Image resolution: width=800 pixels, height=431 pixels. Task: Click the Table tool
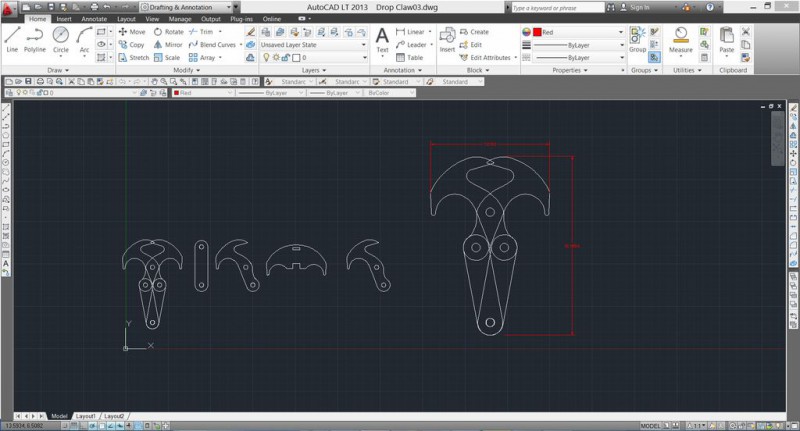(410, 58)
